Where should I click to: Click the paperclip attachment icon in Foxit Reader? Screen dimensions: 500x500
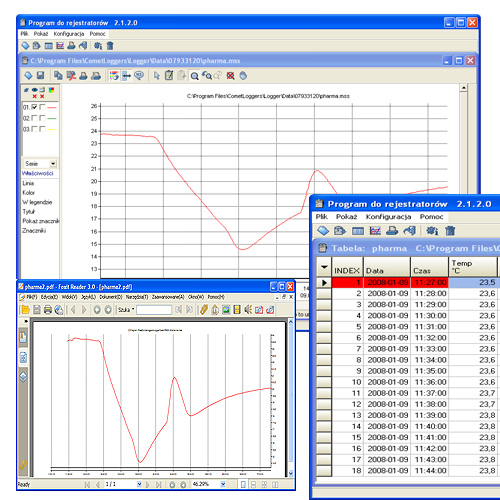pyautogui.click(x=204, y=310)
